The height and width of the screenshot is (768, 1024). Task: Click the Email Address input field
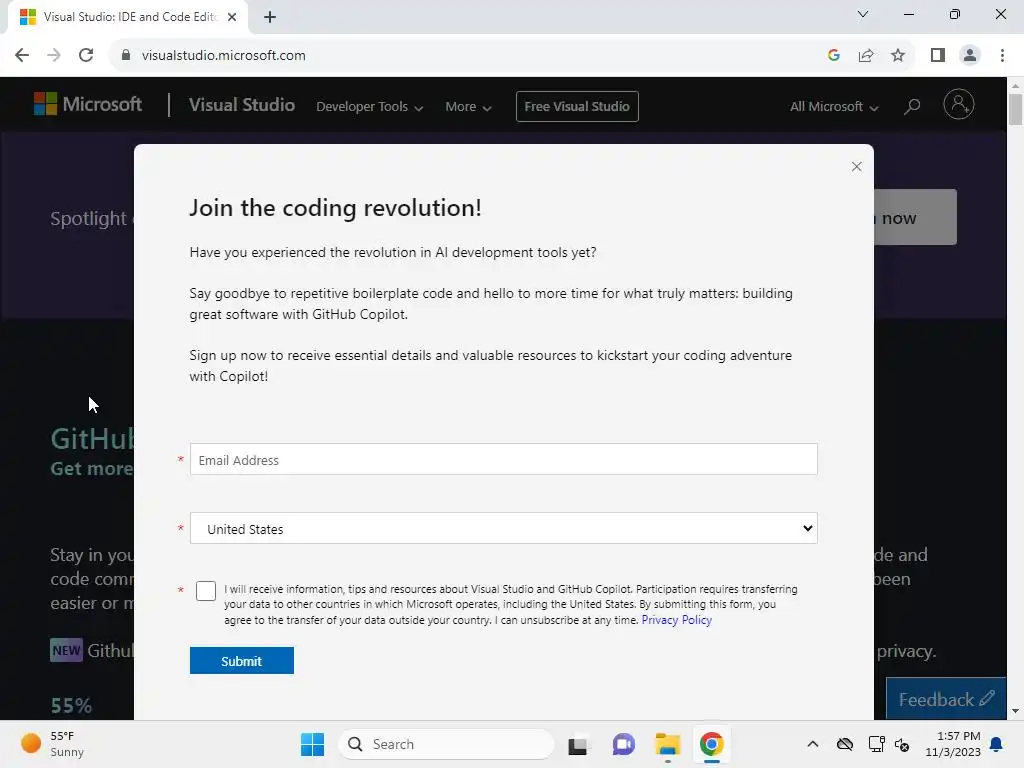(x=504, y=460)
